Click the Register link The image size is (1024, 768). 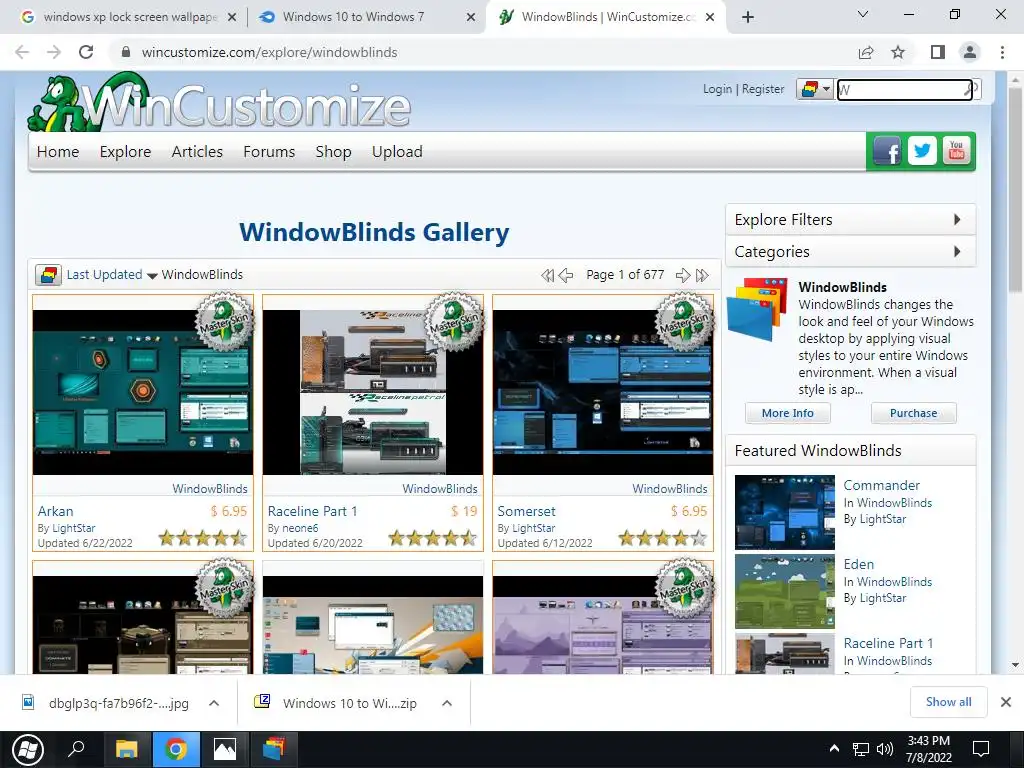pos(763,89)
